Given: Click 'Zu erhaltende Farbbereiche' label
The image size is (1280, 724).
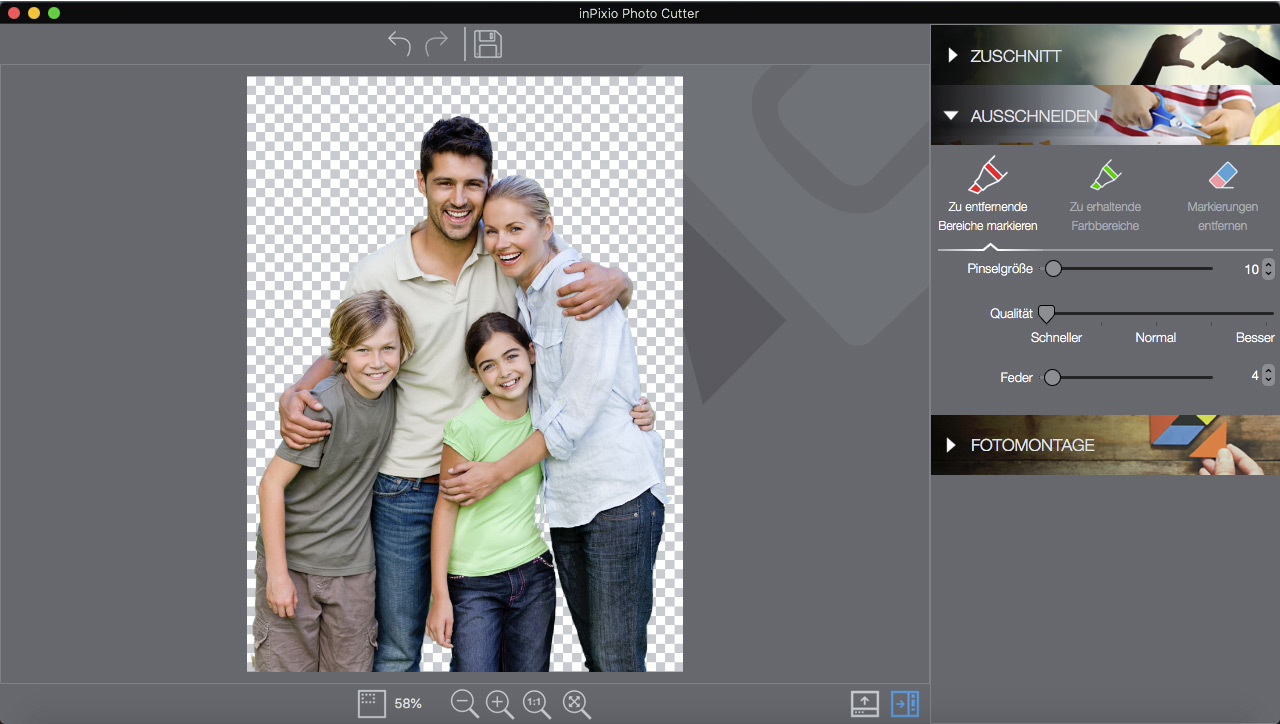Looking at the screenshot, I should point(1105,216).
